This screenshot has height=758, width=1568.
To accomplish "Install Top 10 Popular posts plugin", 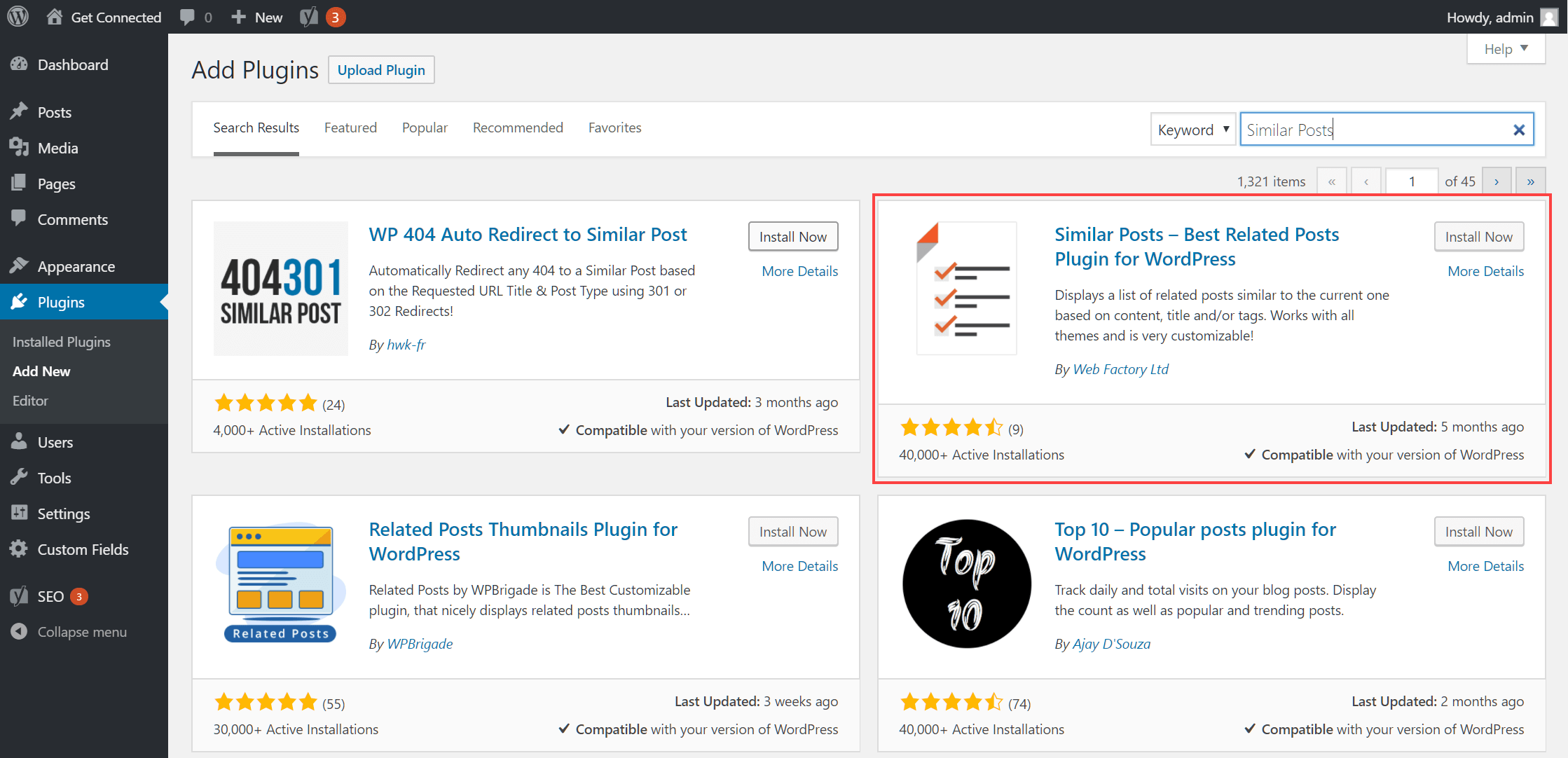I will click(1479, 532).
